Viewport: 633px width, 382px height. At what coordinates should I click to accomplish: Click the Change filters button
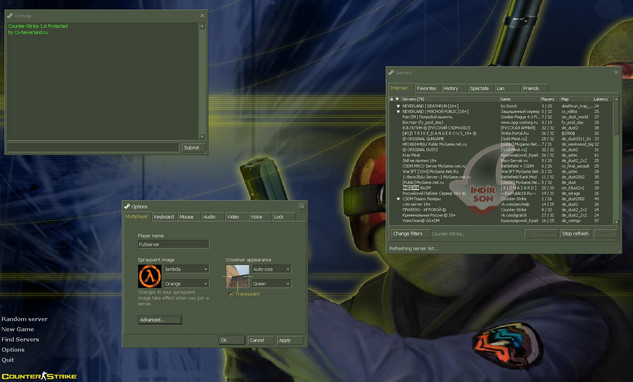tap(408, 233)
